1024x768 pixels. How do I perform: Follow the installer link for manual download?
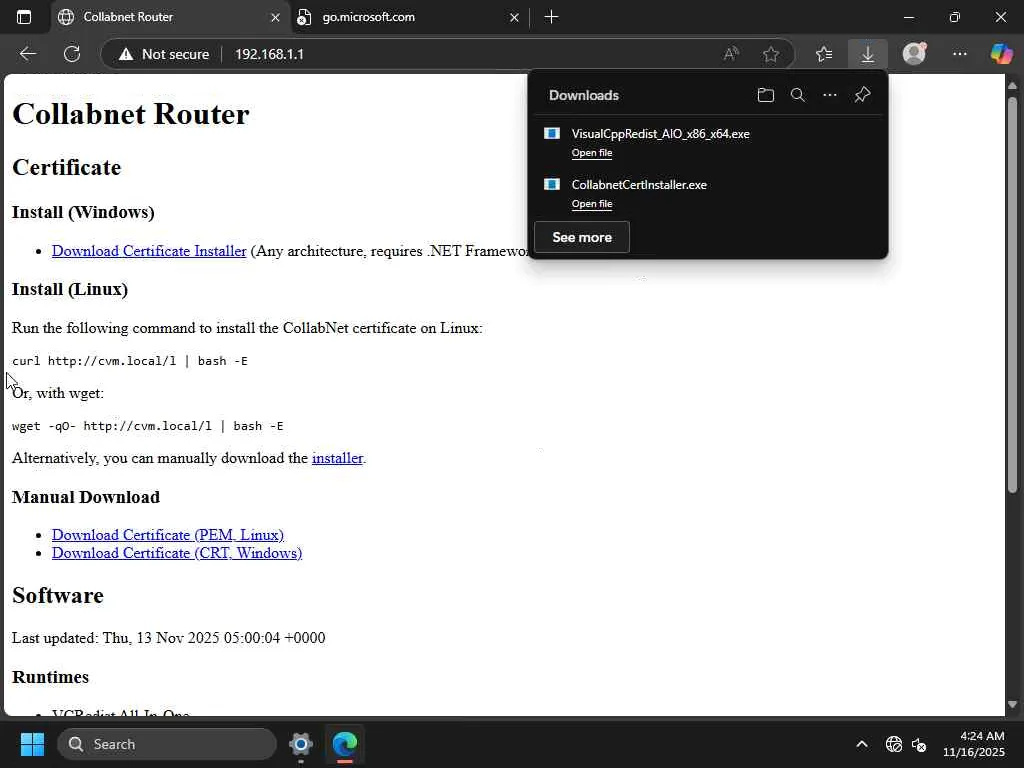coord(337,458)
